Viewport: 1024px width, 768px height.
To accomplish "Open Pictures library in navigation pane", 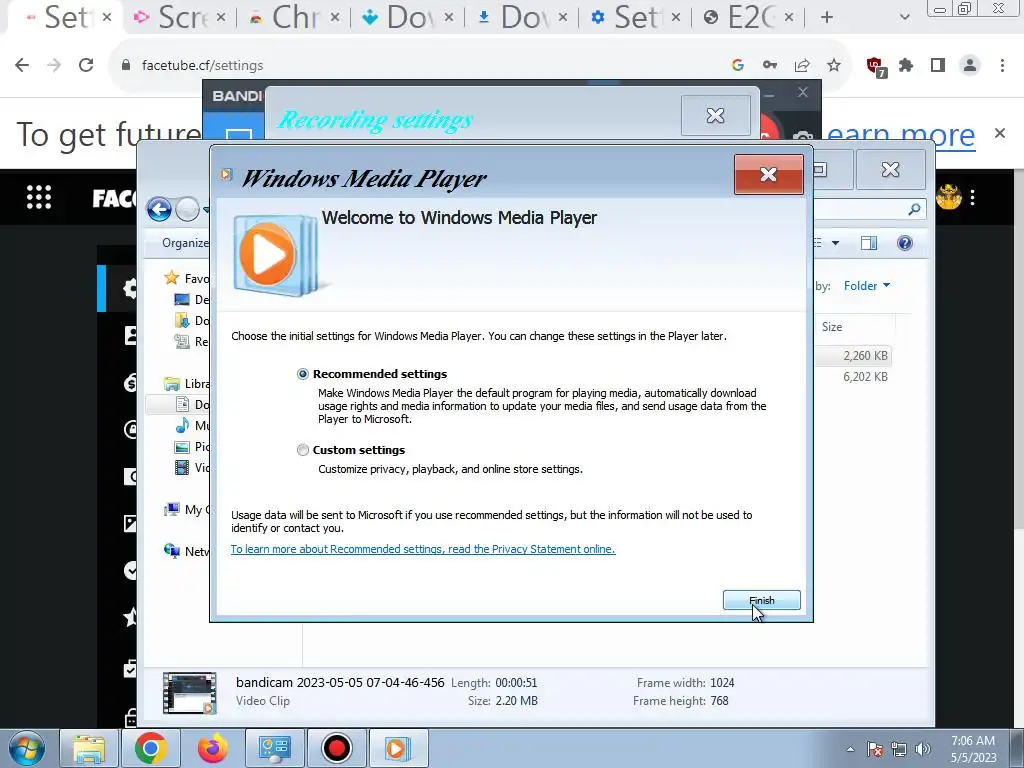I will pos(192,447).
